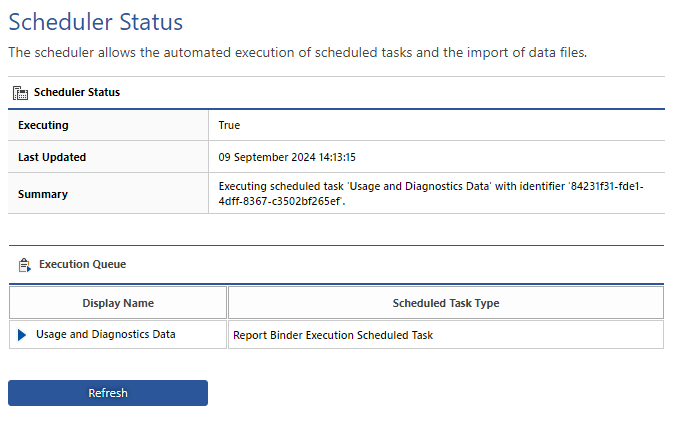Select the Display Name column header
This screenshot has width=676, height=433.
tap(118, 303)
